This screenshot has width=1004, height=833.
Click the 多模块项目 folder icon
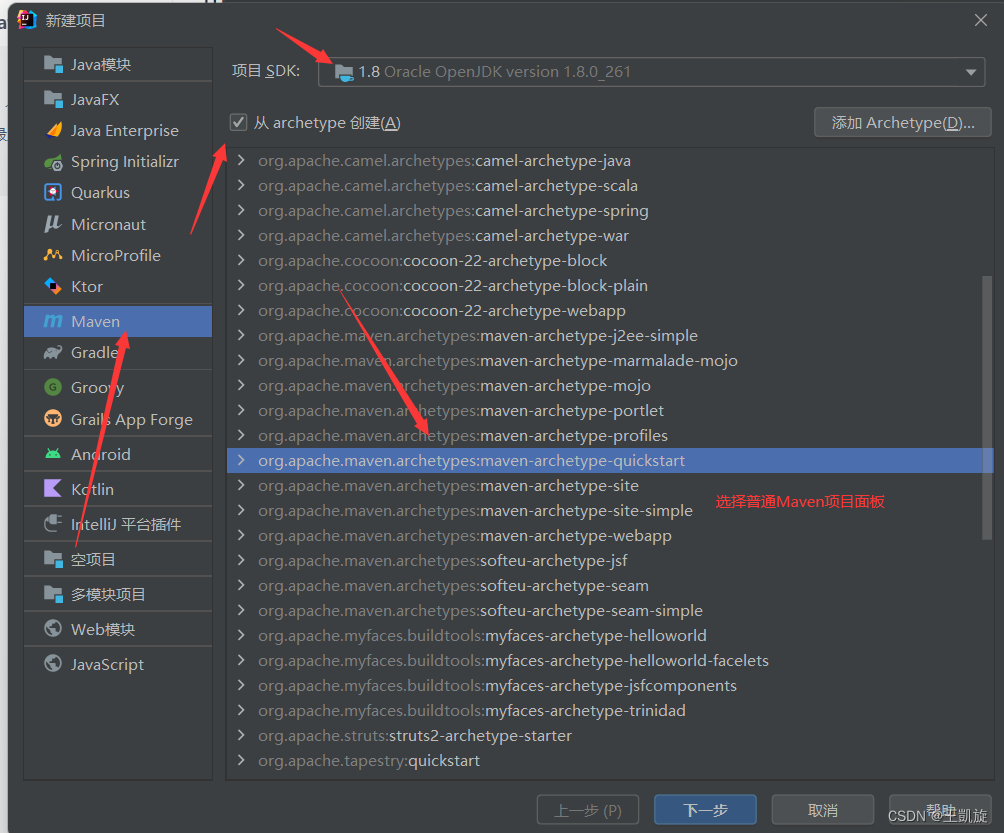click(53, 594)
